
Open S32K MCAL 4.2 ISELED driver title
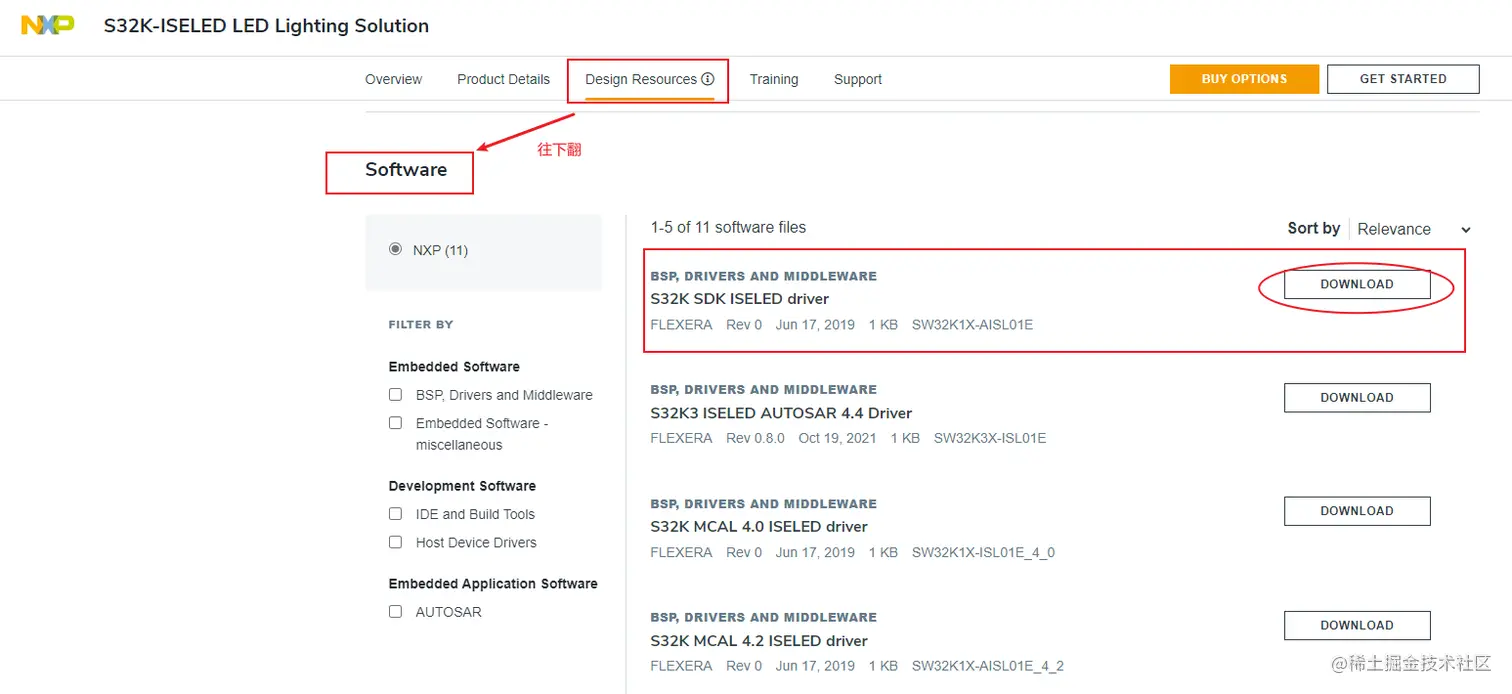[759, 641]
